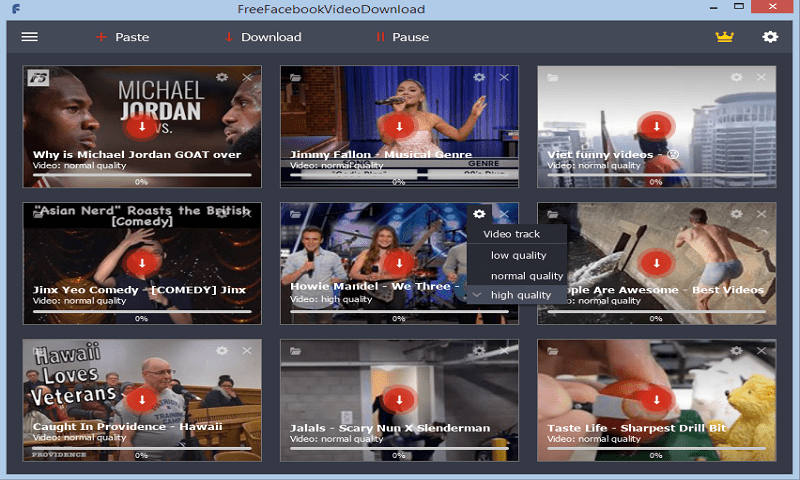This screenshot has height=480, width=800.
Task: Remove the Viet funny videos card
Action: pyautogui.click(x=761, y=78)
